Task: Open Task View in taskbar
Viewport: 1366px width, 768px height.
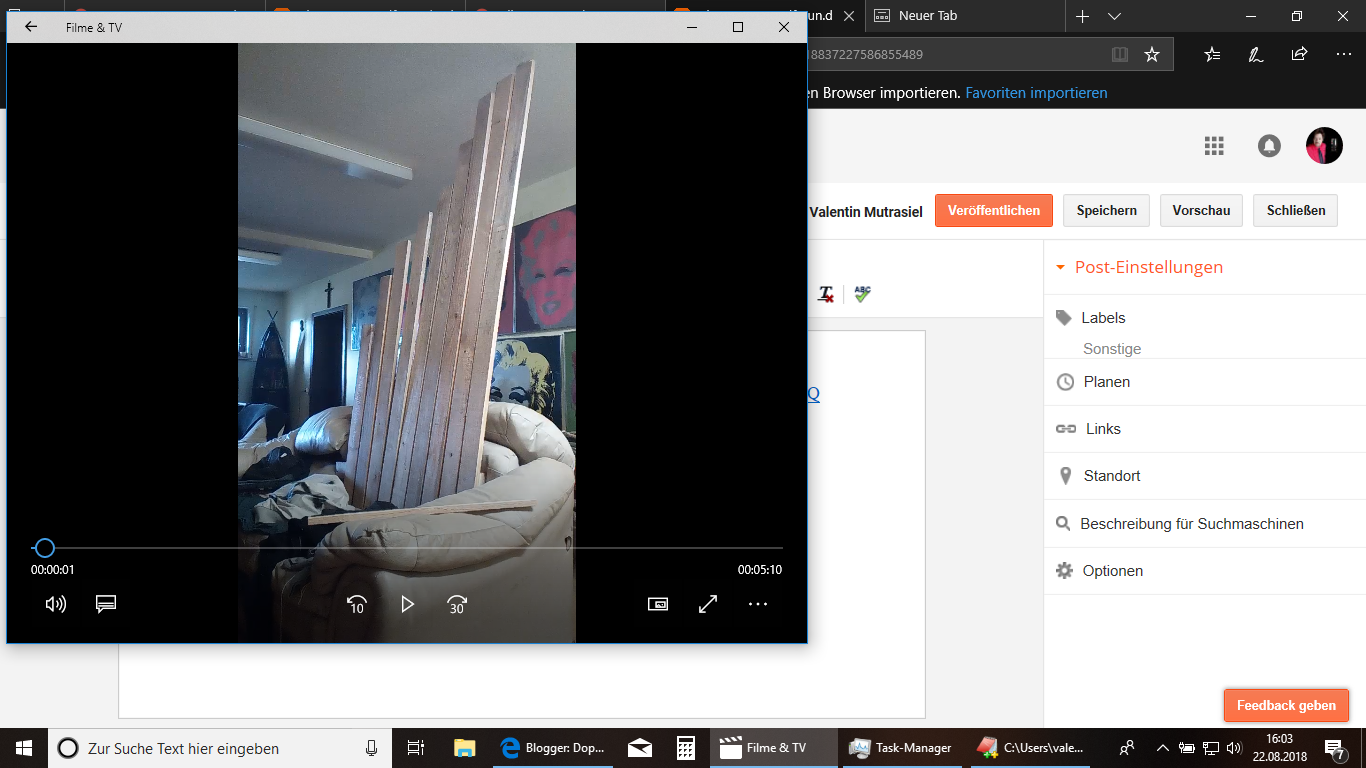Action: (x=416, y=748)
